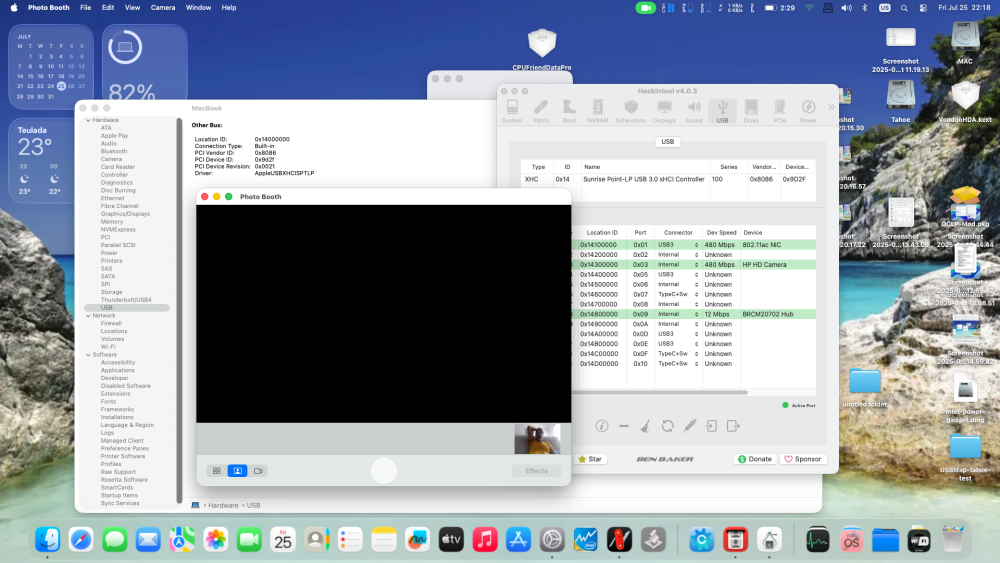Open the Extensions section in Hackintool
1000x563 pixels.
[x=631, y=112]
